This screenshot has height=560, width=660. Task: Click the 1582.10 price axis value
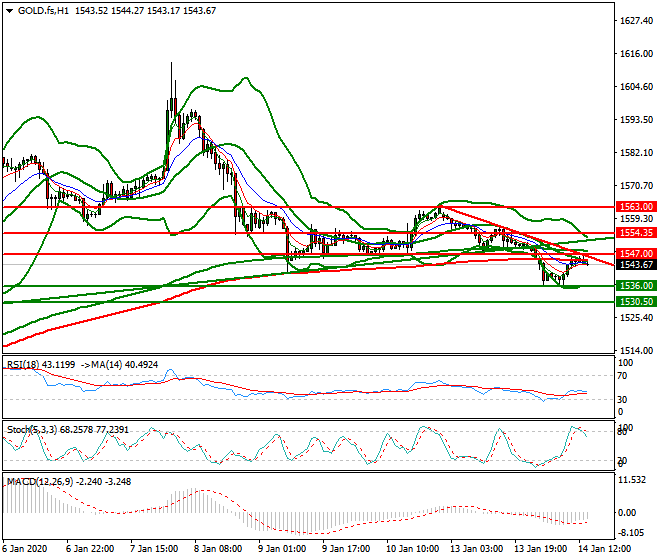pos(637,152)
